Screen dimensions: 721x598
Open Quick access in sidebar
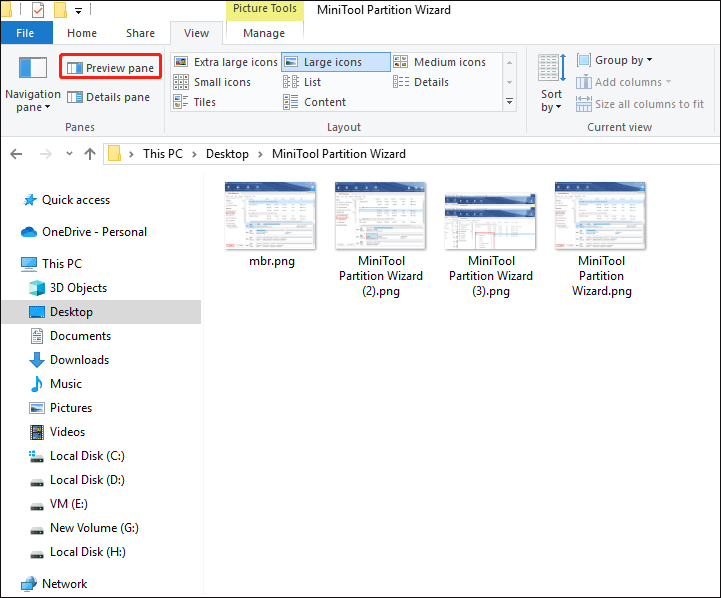tap(67, 200)
